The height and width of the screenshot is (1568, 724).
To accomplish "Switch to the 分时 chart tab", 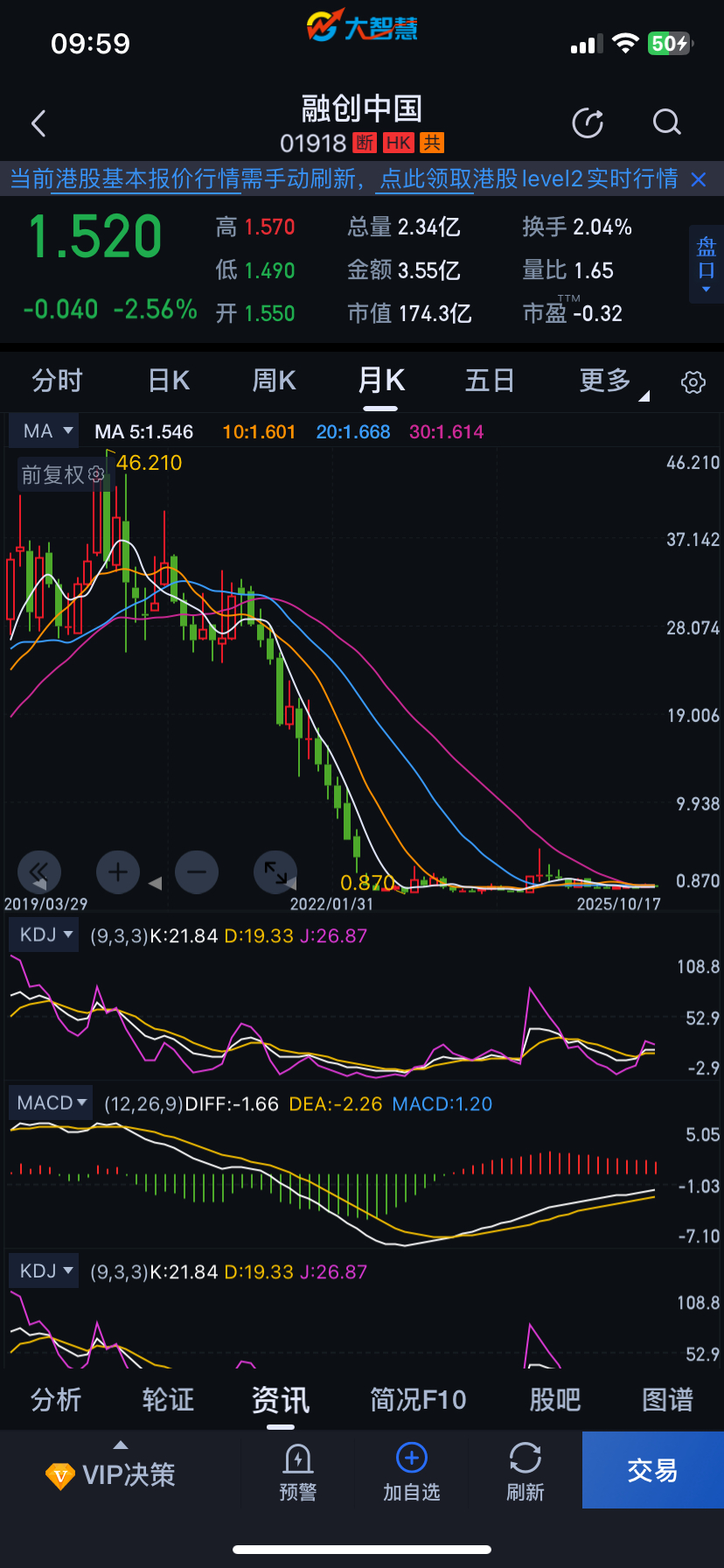I will click(58, 381).
